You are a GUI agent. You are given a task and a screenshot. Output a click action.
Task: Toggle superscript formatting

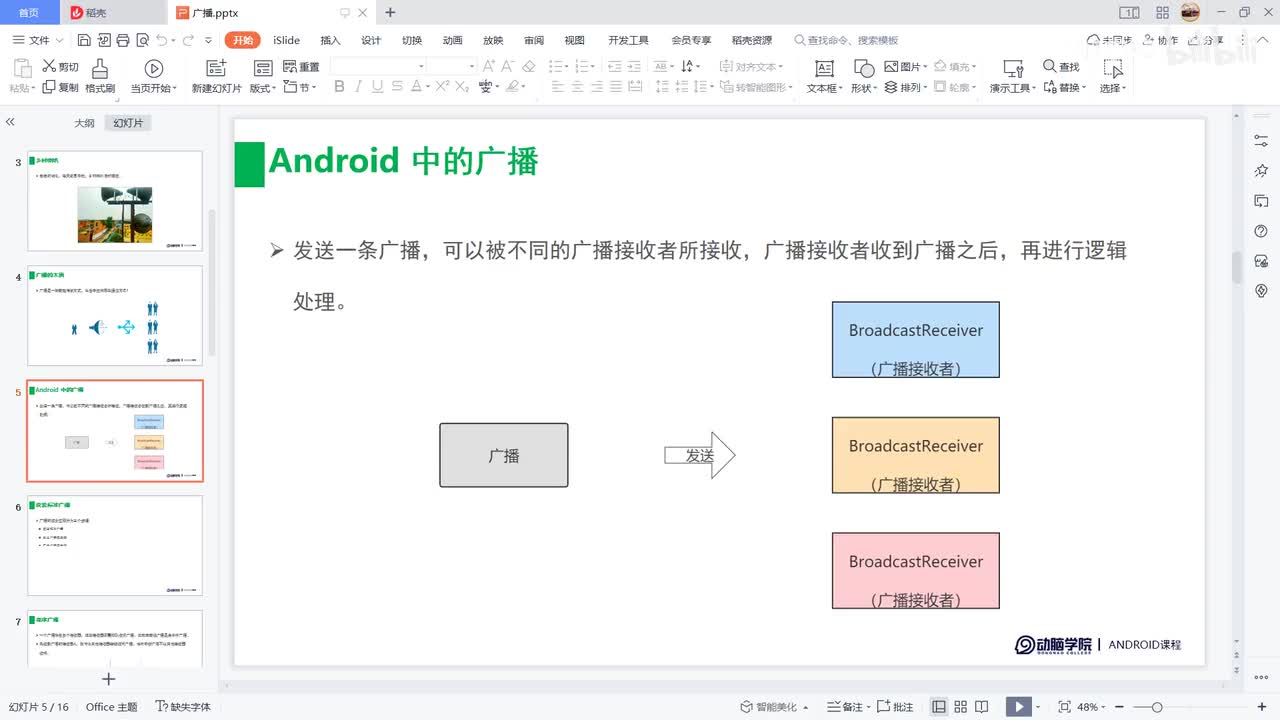point(442,87)
